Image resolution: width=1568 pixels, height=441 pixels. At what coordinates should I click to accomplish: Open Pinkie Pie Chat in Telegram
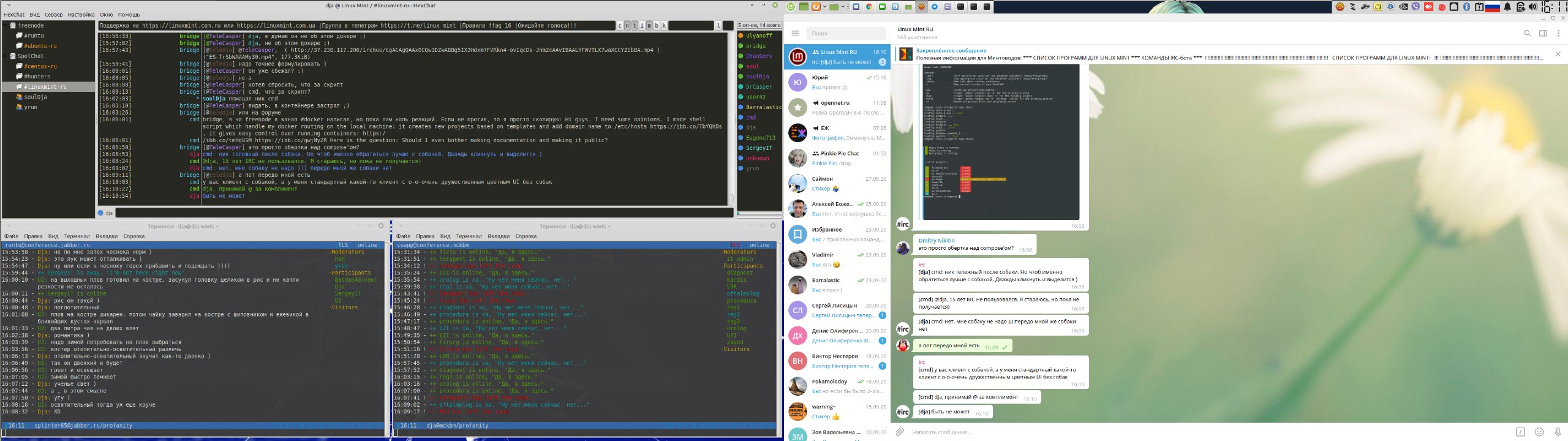837,158
